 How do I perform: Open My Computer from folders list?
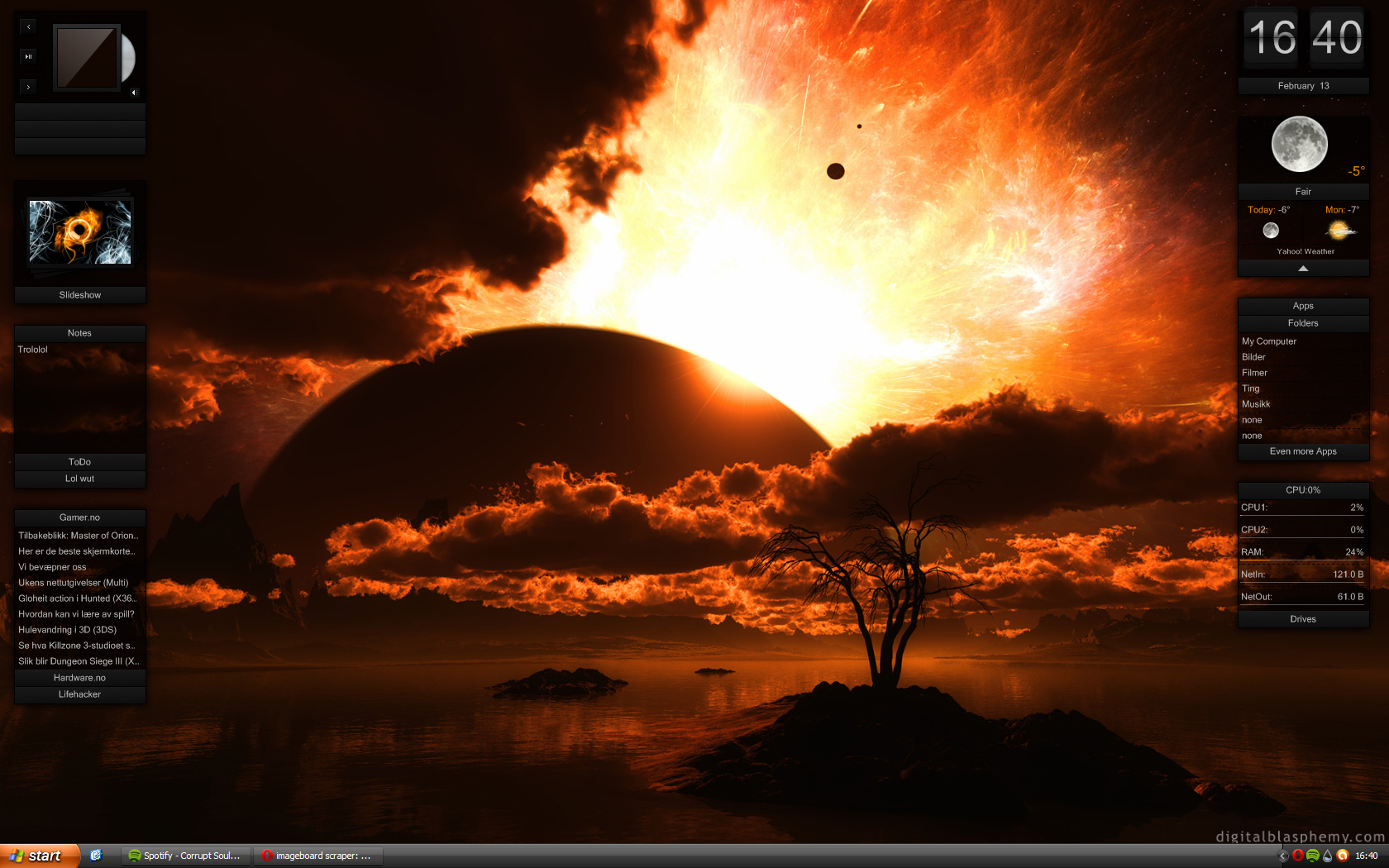click(x=1269, y=341)
